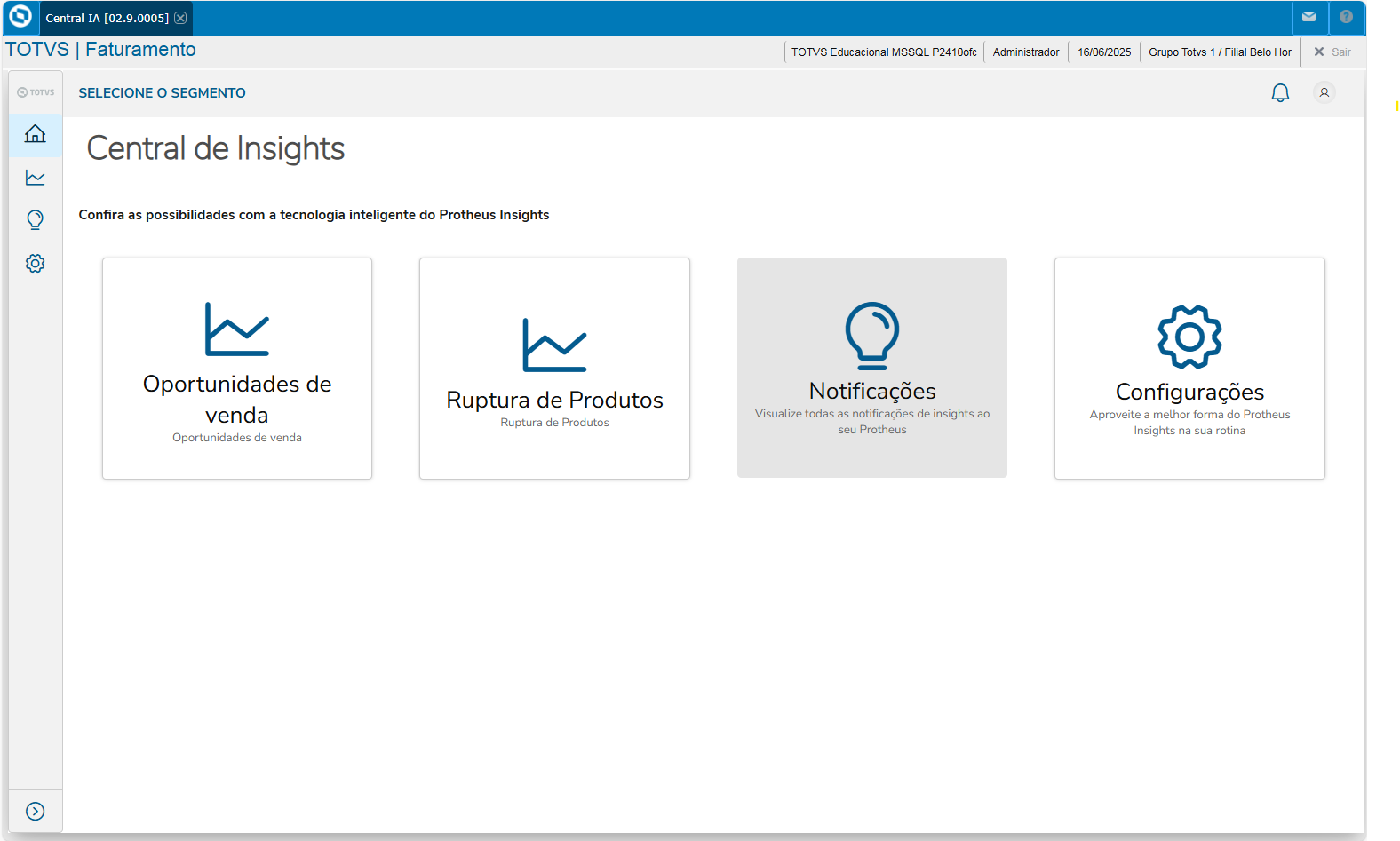Open the line chart icon in the sidebar
The height and width of the screenshot is (841, 1400).
36,178
